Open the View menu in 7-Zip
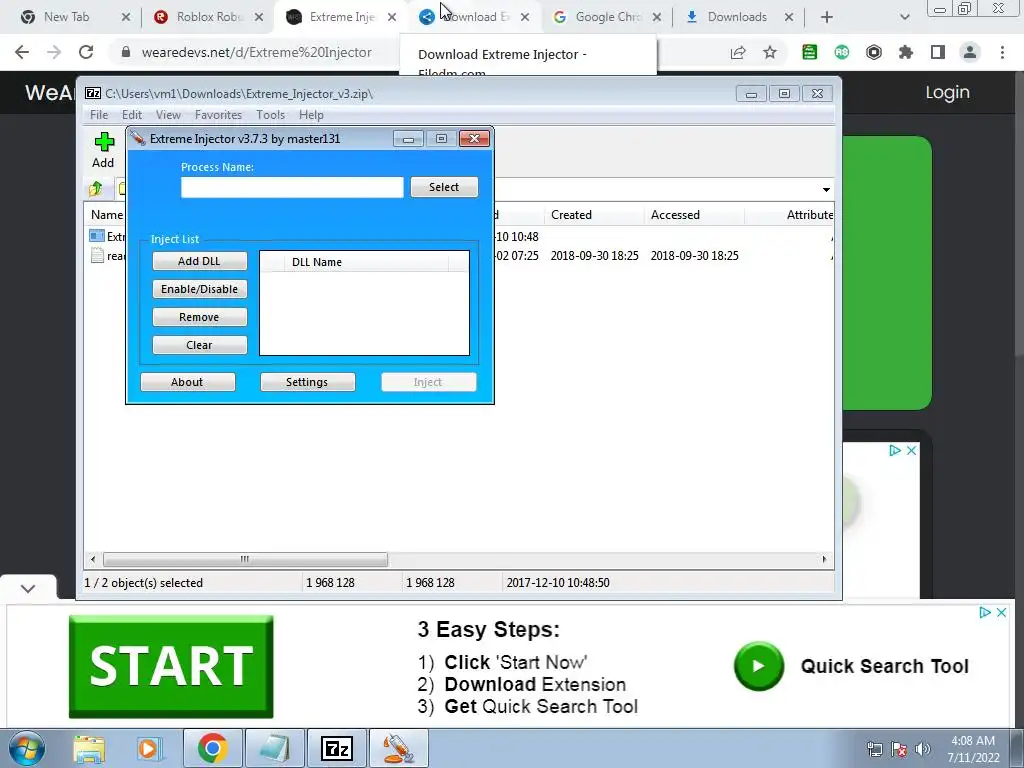 (168, 115)
